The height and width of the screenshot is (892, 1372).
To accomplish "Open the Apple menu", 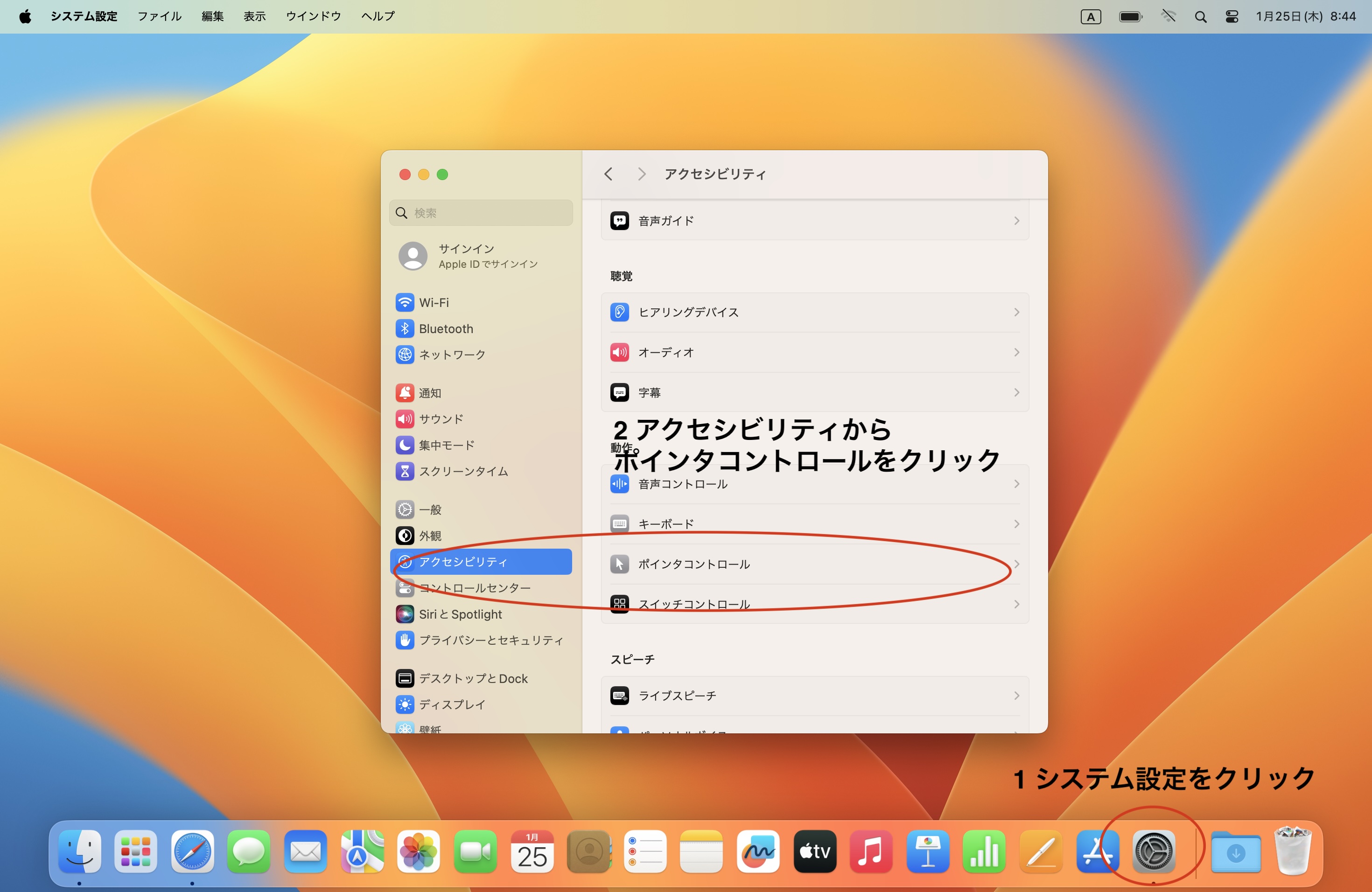I will [x=25, y=16].
